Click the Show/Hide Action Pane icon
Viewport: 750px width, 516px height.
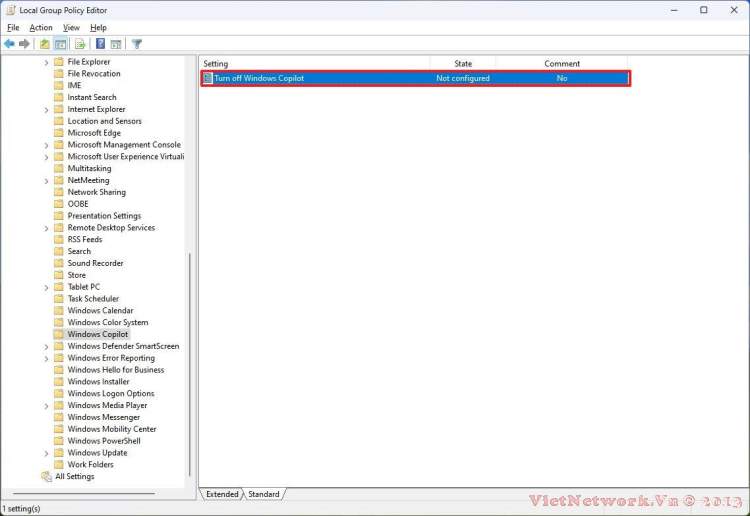116,44
